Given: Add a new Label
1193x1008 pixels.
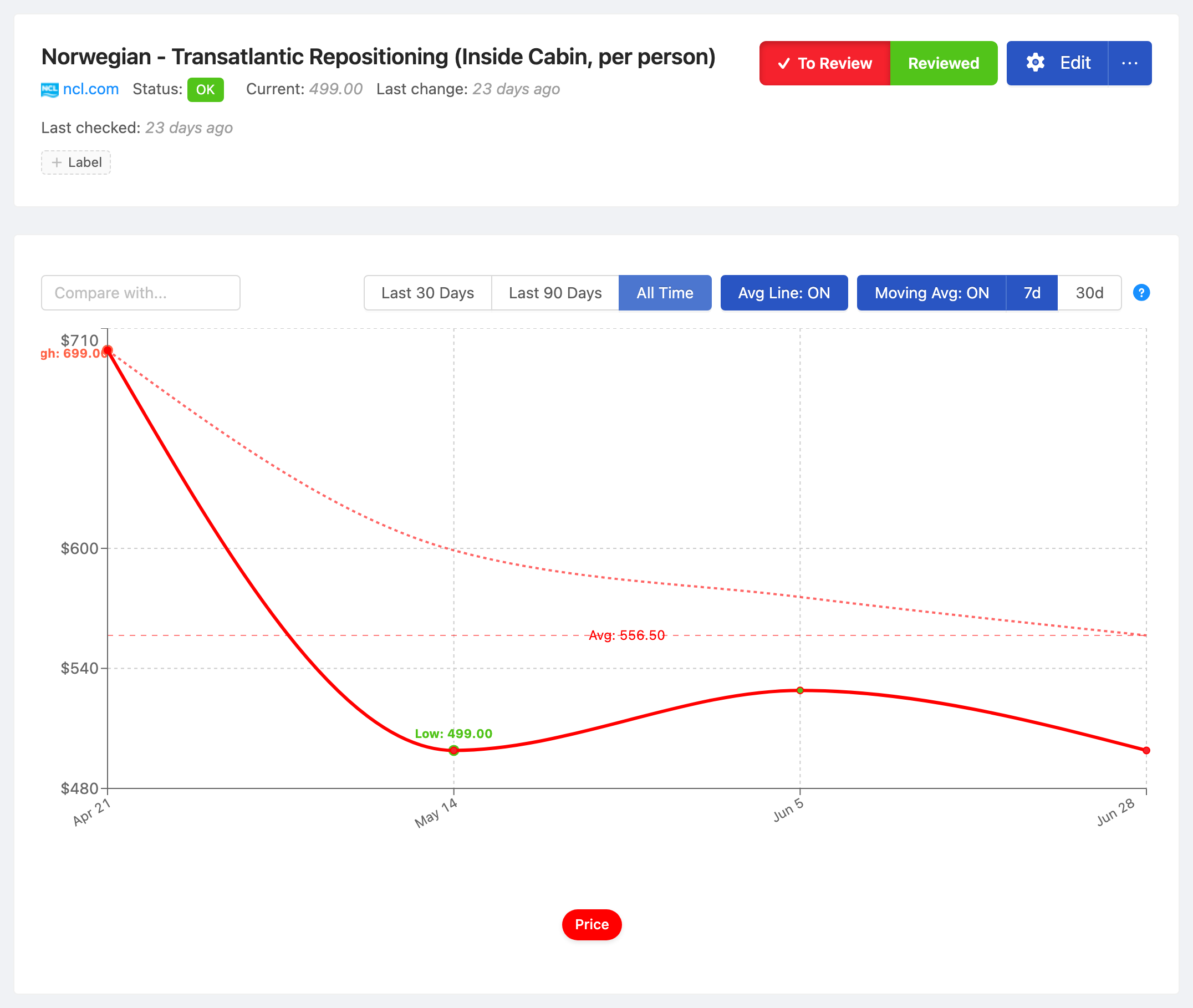Looking at the screenshot, I should 76,162.
